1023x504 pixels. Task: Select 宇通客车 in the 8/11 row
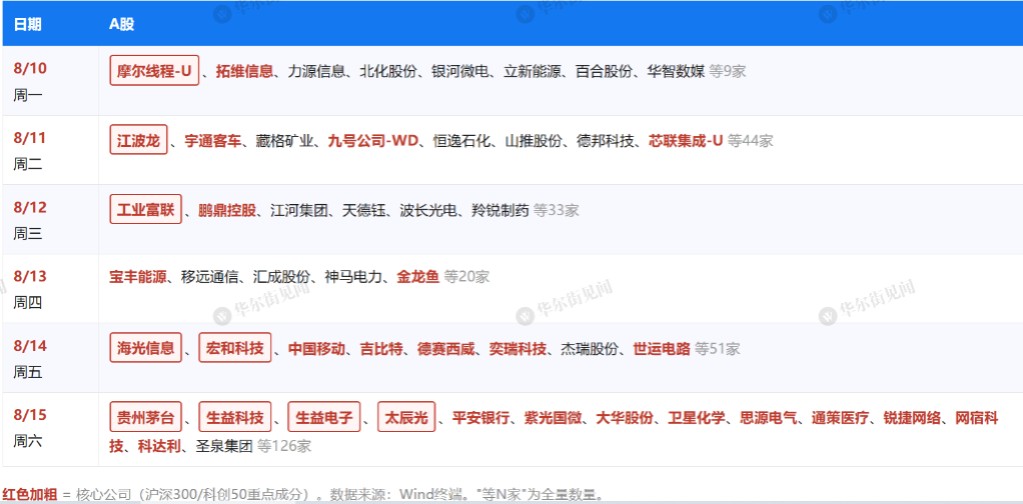(213, 141)
